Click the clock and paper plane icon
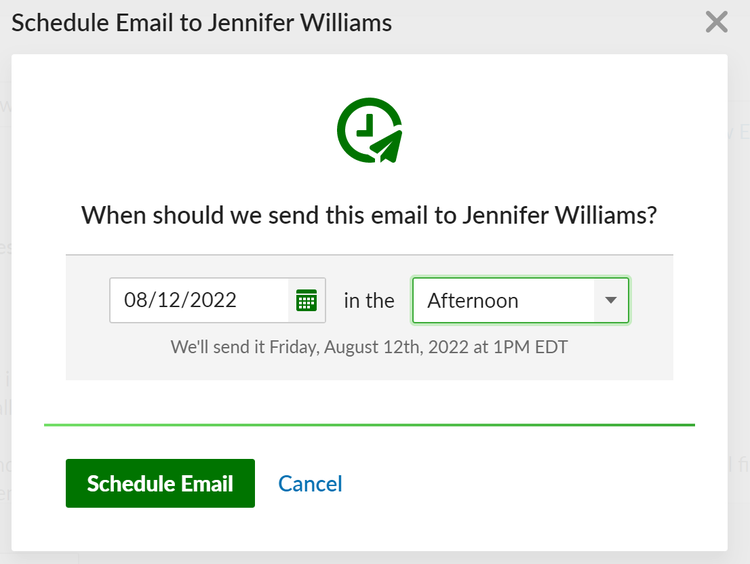 click(x=370, y=130)
